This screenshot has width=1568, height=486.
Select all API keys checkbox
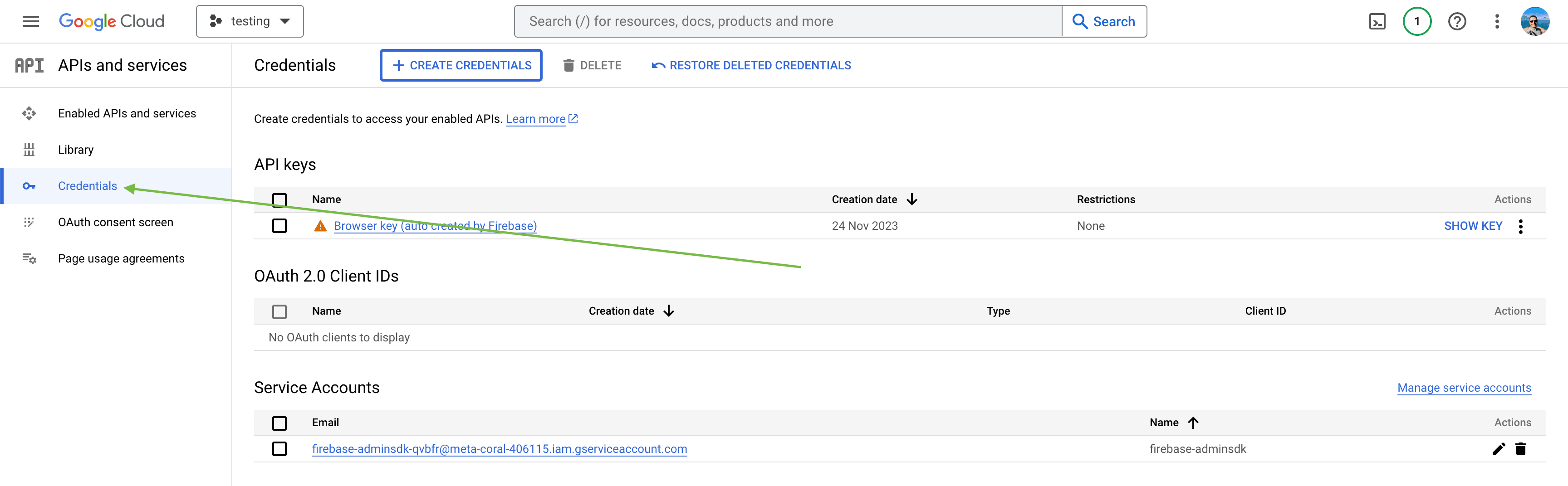coord(279,199)
